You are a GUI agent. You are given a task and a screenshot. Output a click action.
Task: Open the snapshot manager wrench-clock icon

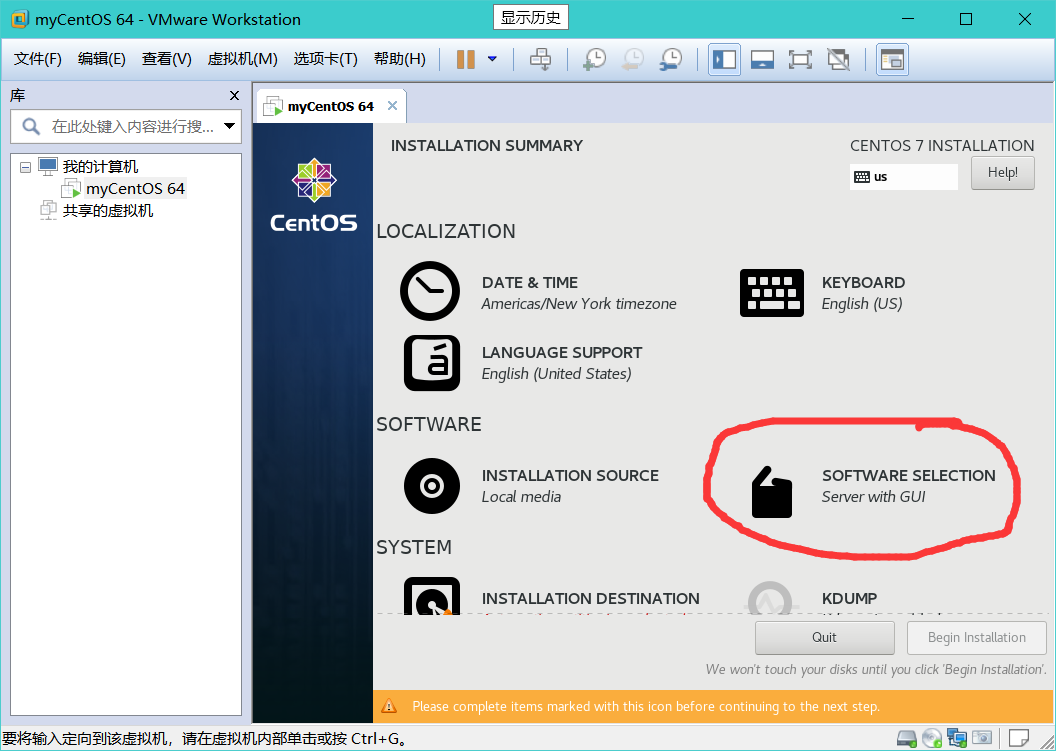pyautogui.click(x=671, y=59)
